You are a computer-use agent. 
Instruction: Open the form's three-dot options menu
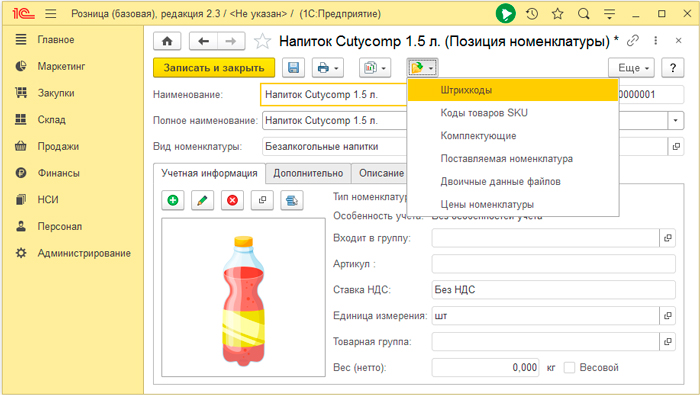point(655,41)
